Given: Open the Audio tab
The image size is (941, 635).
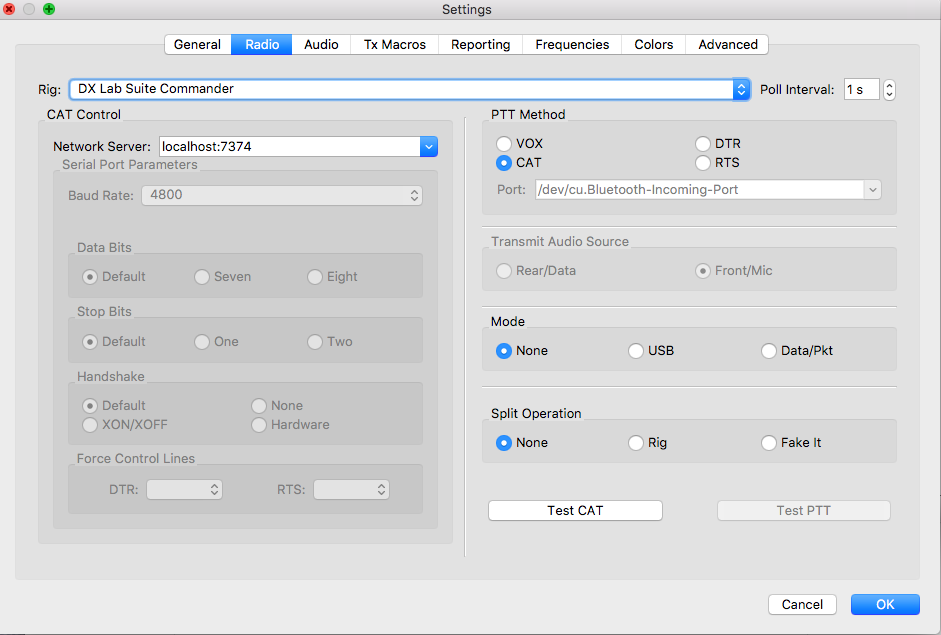Looking at the screenshot, I should click(x=321, y=44).
